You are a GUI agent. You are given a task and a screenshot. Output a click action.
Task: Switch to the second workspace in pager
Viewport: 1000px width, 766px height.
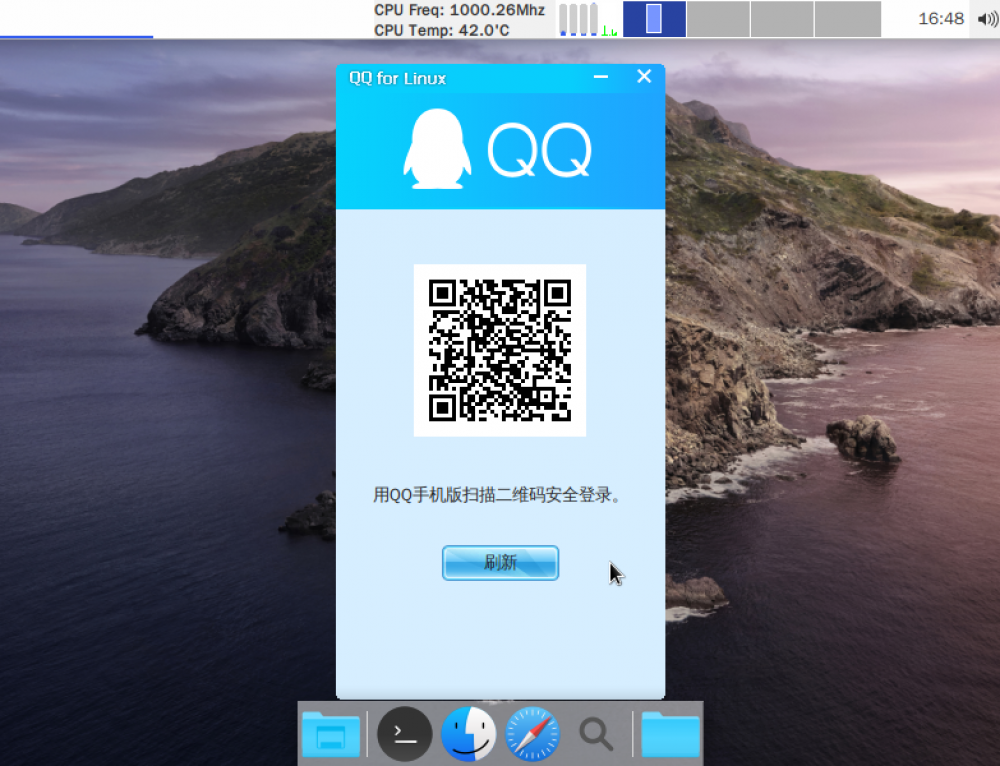click(x=718, y=19)
